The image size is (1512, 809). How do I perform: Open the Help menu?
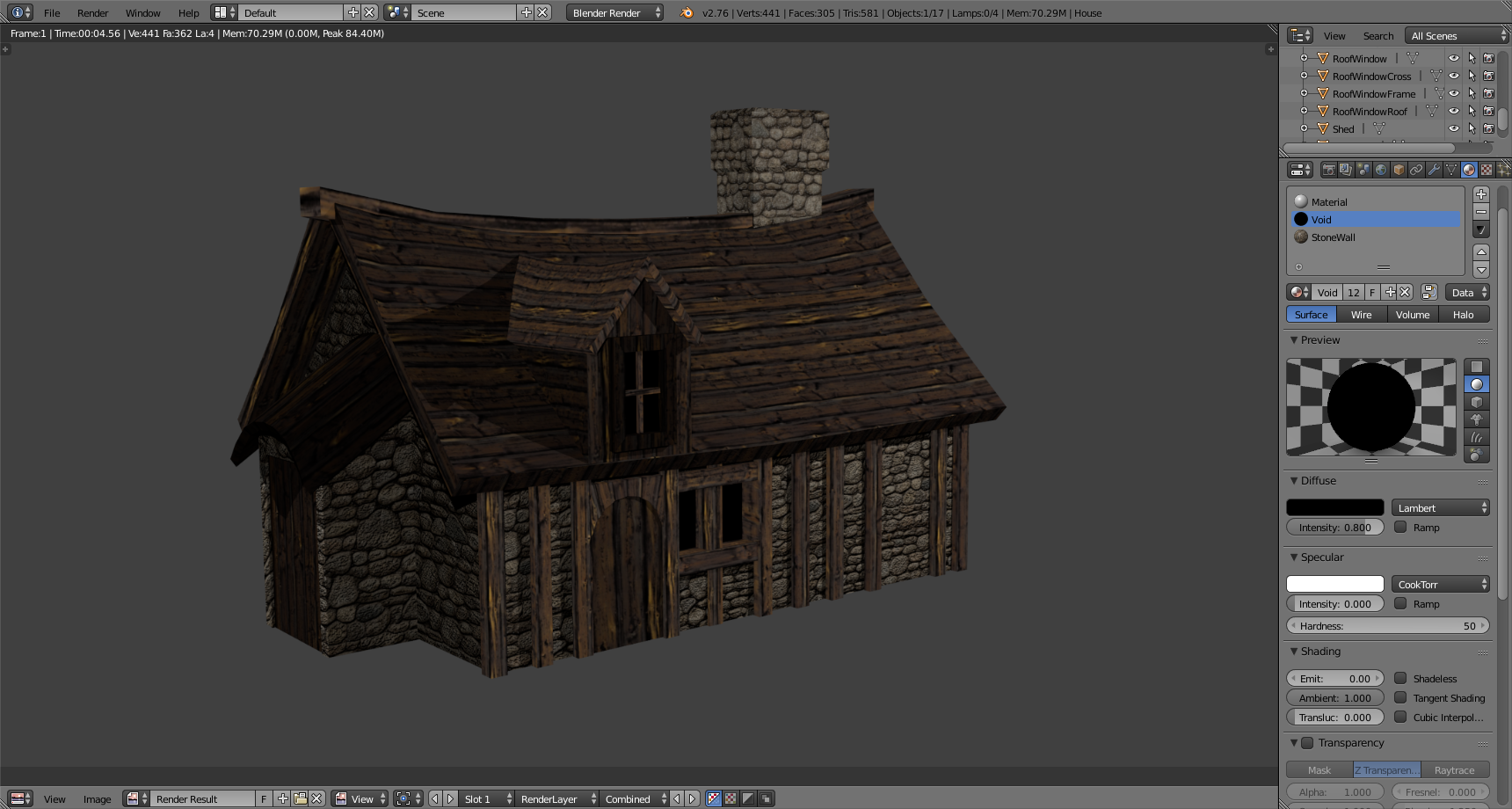[188, 13]
